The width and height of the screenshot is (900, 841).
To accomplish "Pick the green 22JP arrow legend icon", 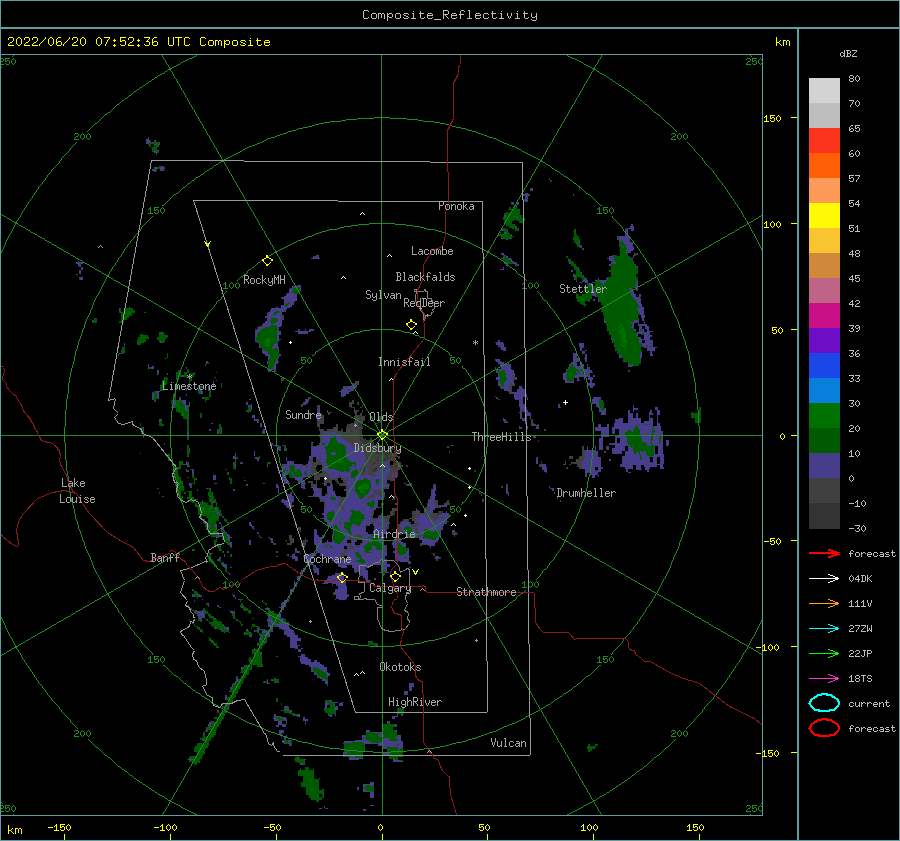I will tap(824, 653).
